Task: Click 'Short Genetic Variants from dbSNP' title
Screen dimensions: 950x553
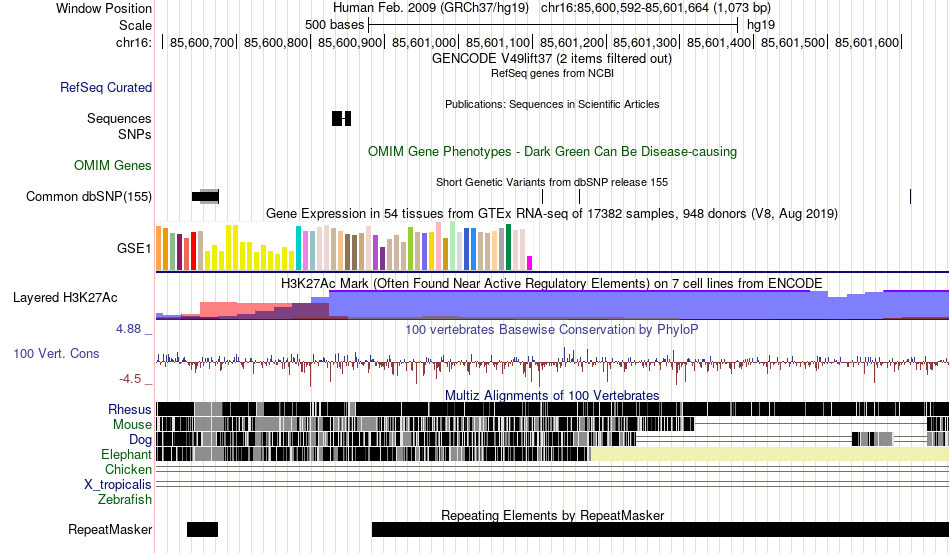Action: tap(552, 182)
